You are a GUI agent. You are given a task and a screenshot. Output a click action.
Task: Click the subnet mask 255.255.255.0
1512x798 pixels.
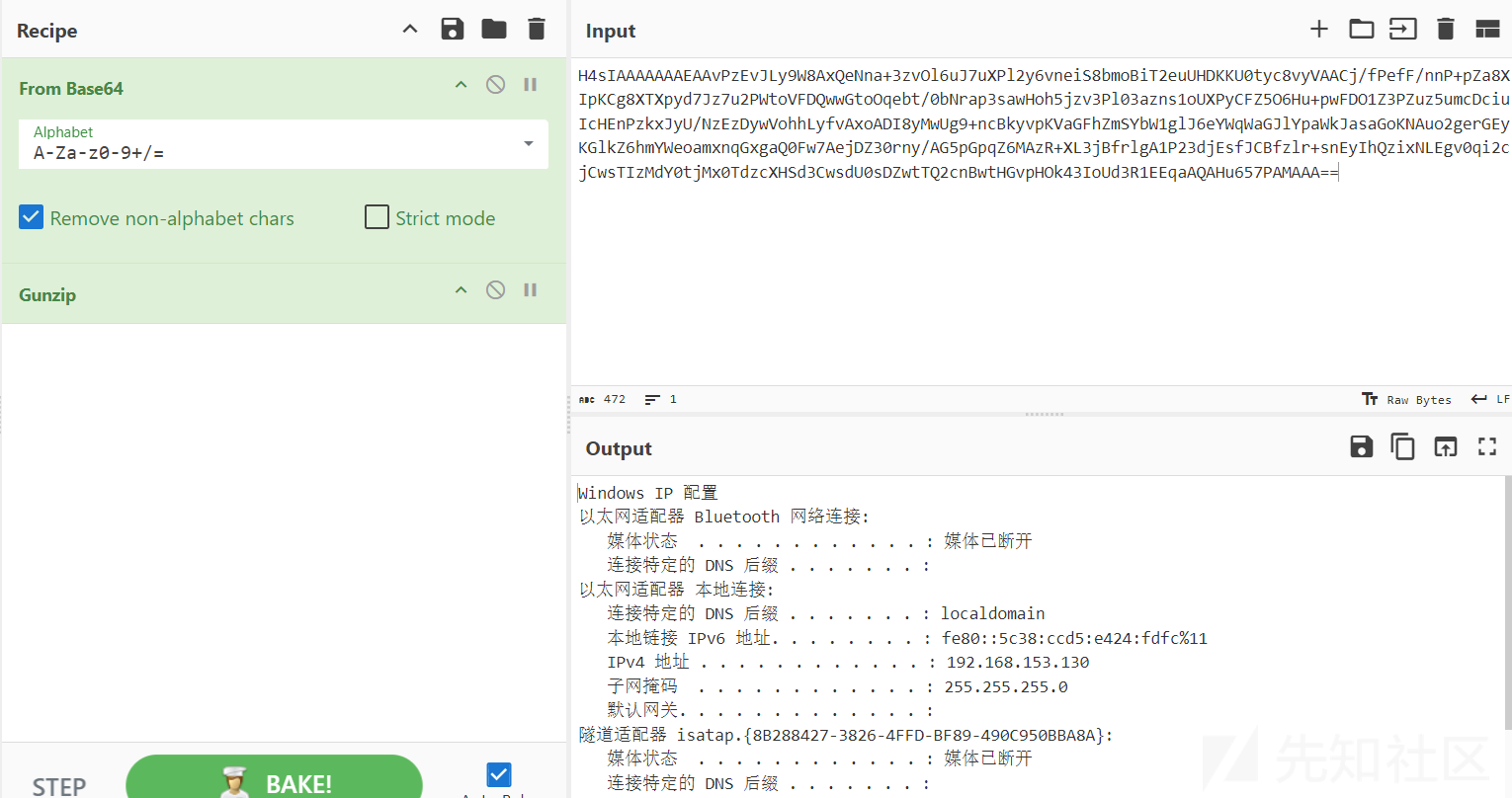1006,686
